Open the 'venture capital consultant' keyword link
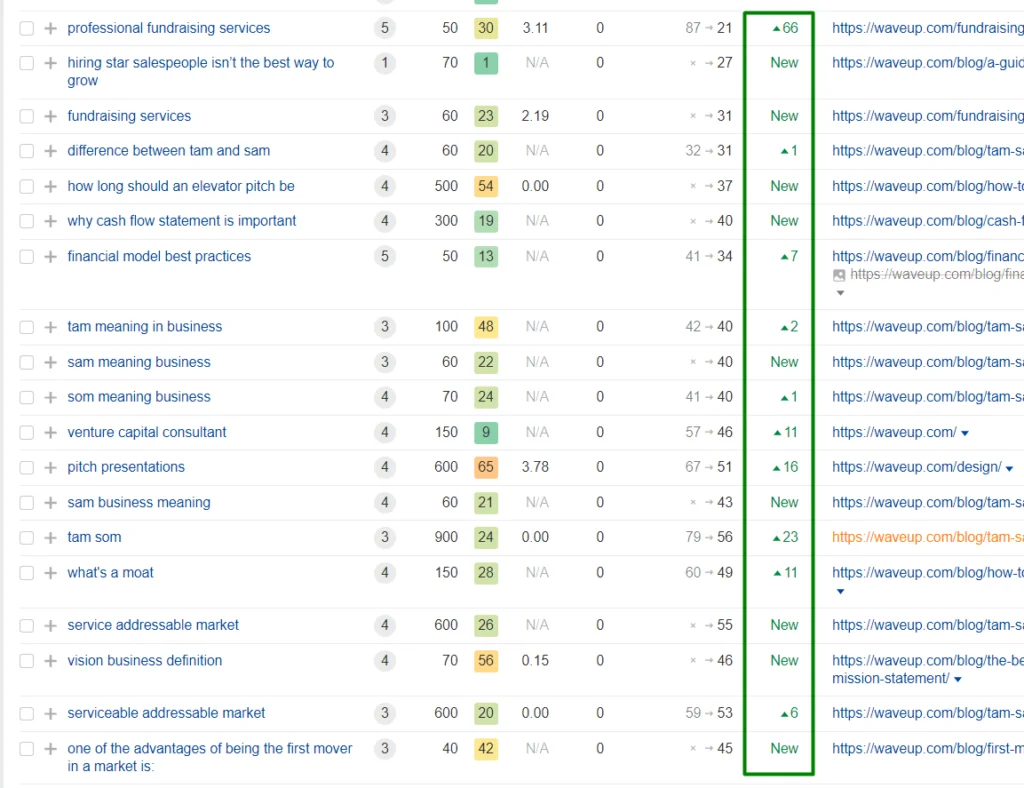 (147, 432)
